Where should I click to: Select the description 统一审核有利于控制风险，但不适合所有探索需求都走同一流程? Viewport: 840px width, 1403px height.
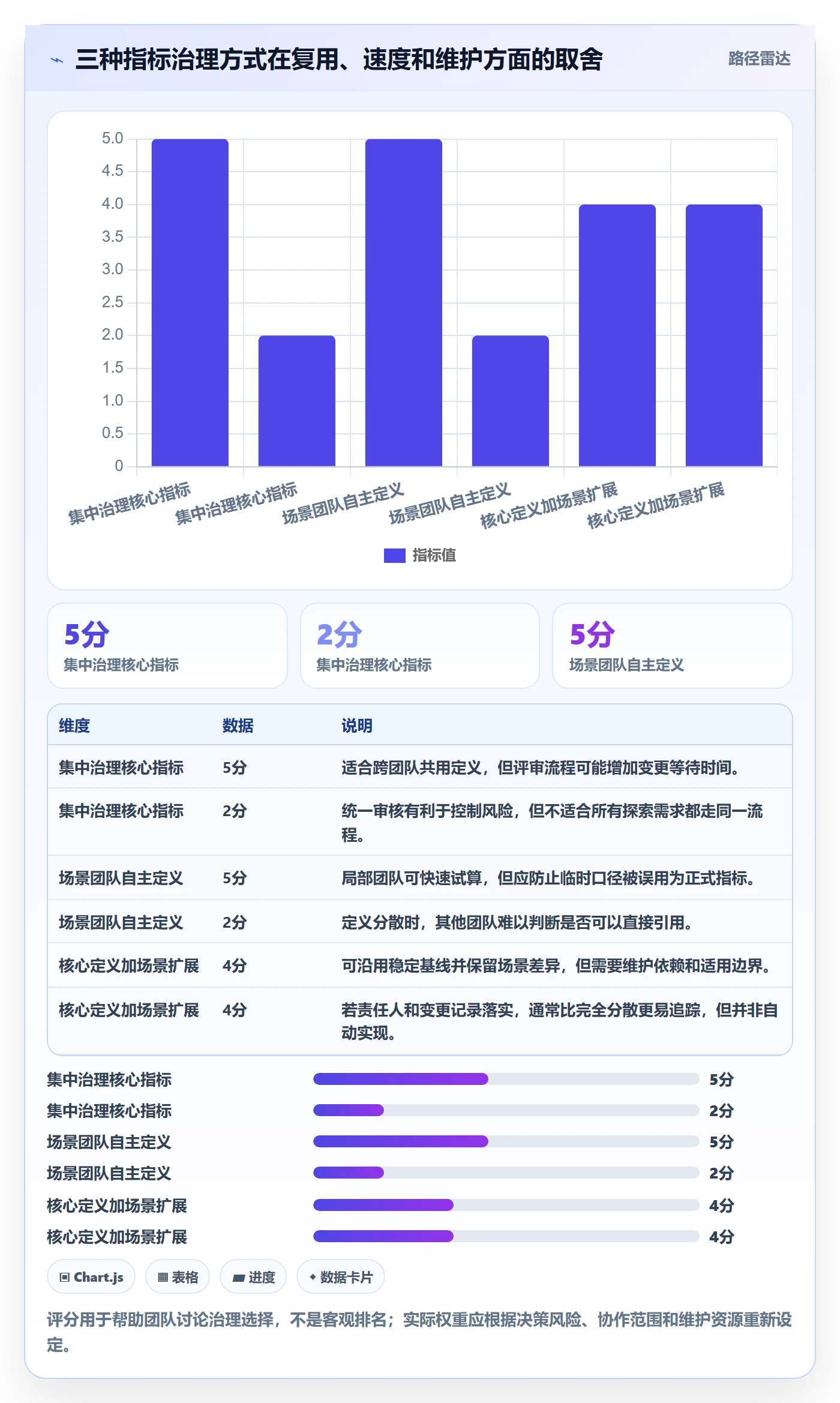point(552,823)
